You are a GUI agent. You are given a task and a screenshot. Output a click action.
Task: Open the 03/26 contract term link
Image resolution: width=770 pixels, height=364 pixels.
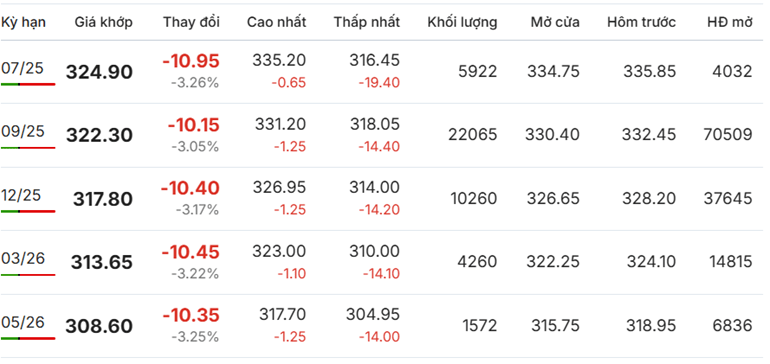pos(23,258)
